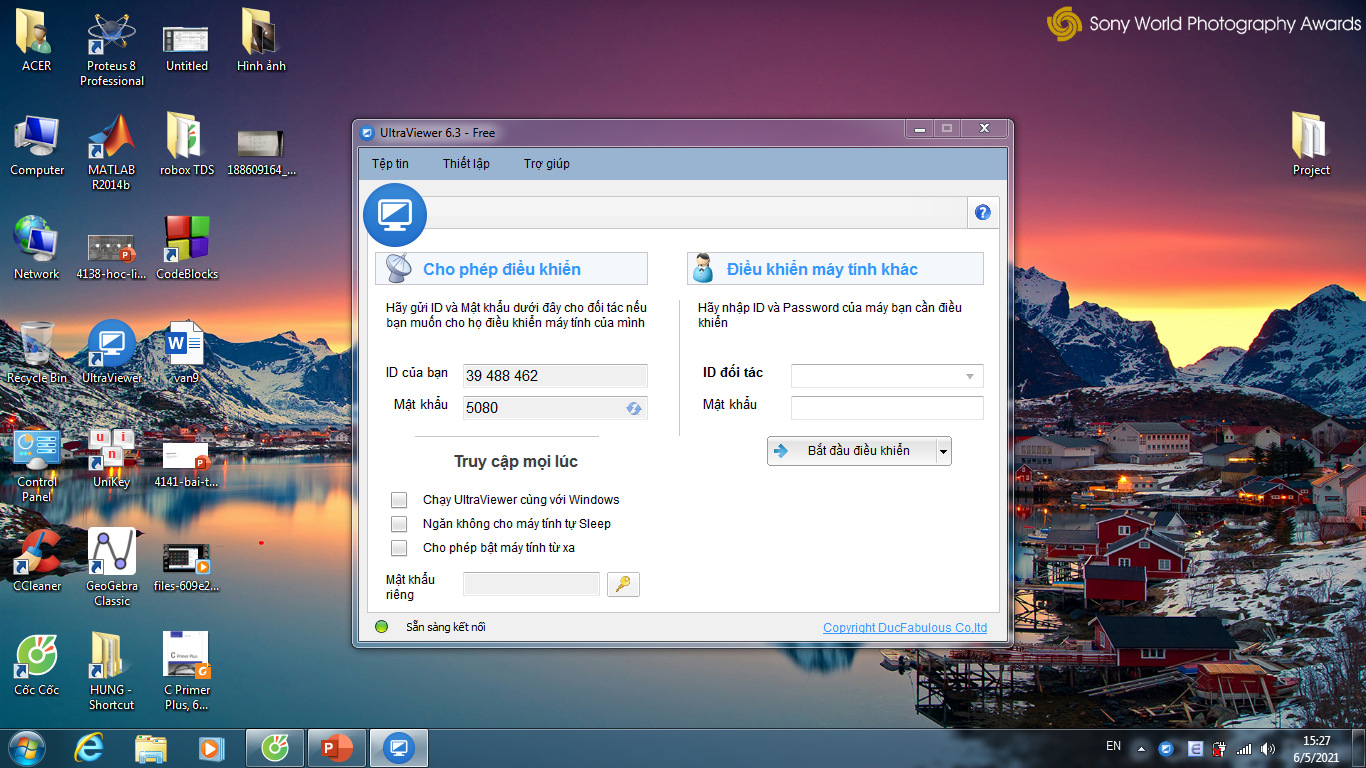Viewport: 1366px width, 768px height.
Task: Click the Cốc Cốc browser taskbar icon
Action: pyautogui.click(x=275, y=747)
